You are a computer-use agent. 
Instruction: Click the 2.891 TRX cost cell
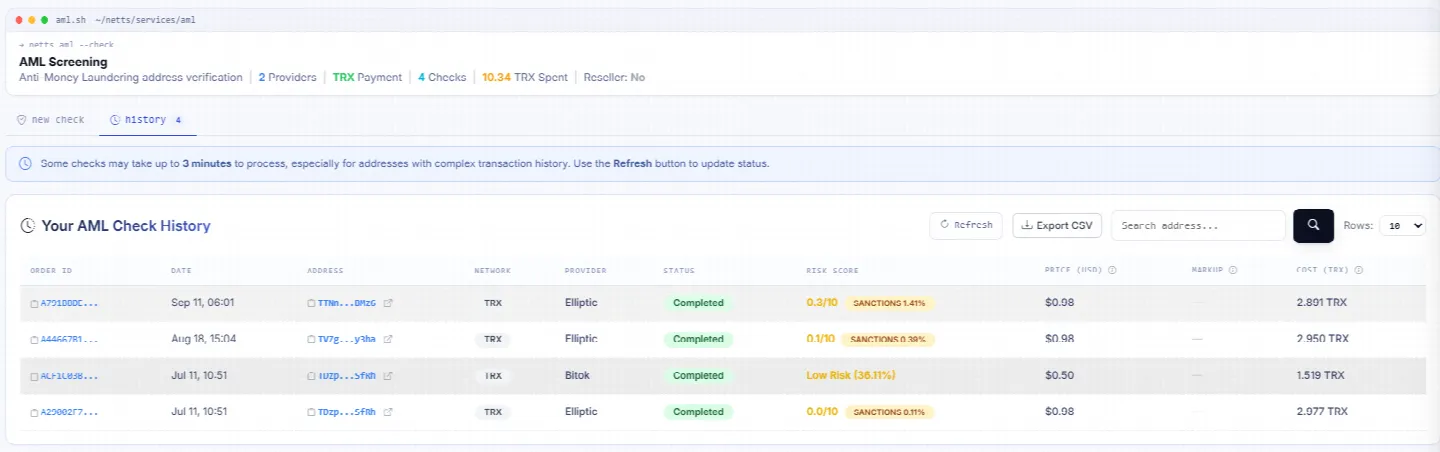(x=1322, y=303)
